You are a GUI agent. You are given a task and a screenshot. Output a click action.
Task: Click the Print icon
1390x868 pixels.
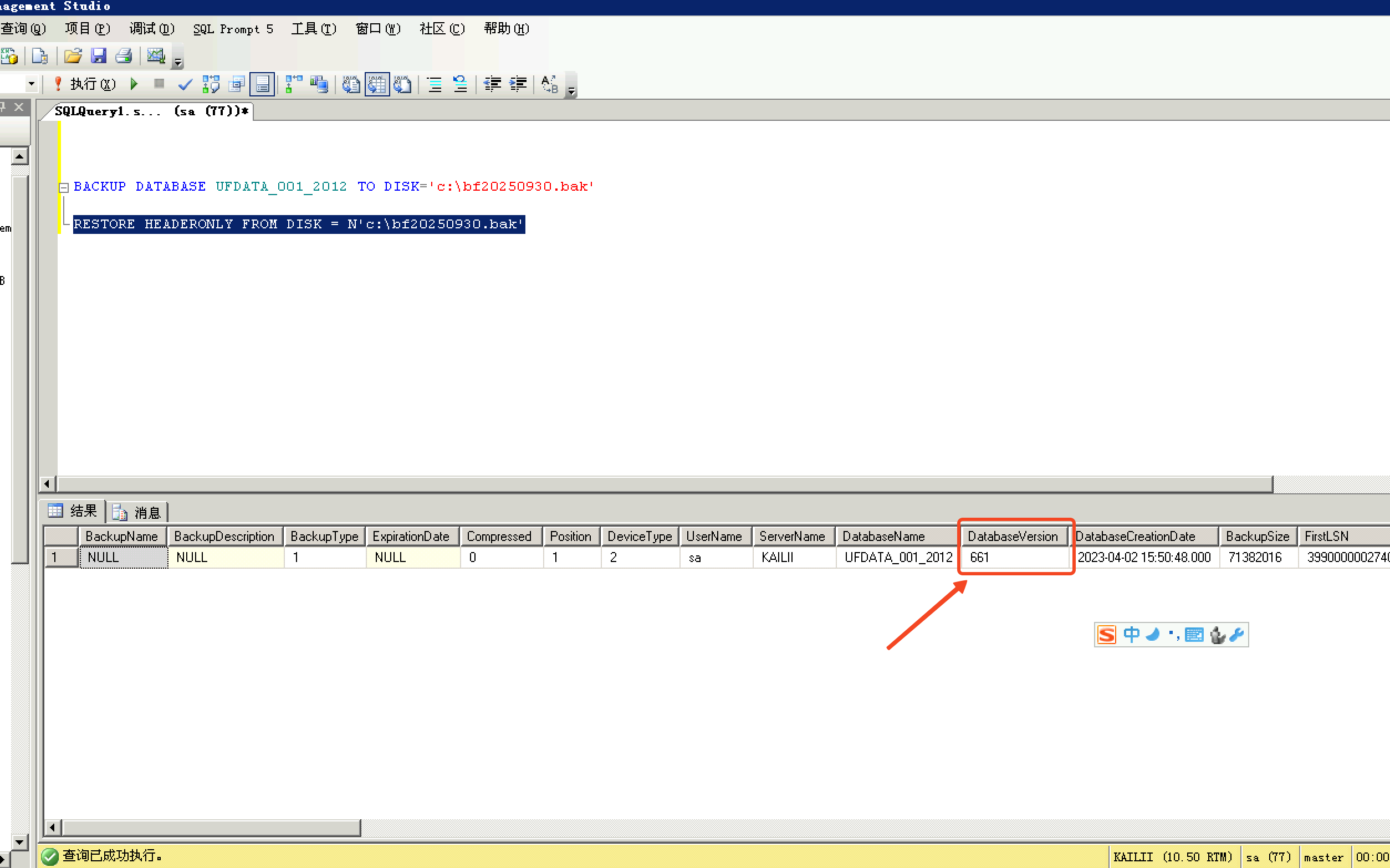(x=124, y=57)
